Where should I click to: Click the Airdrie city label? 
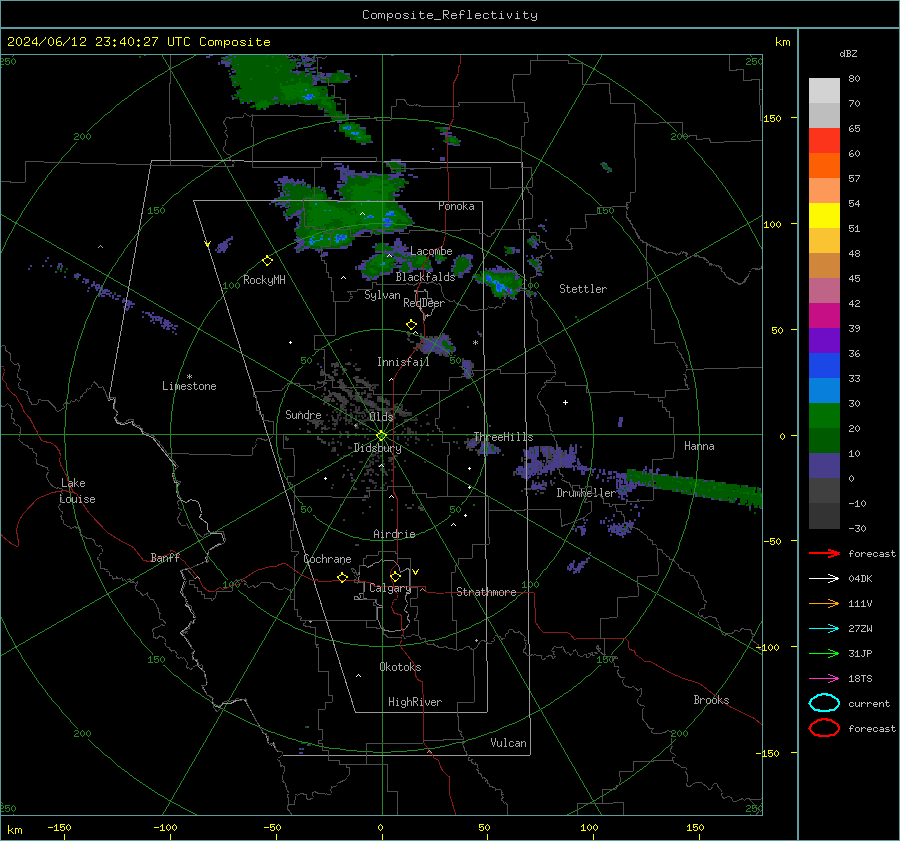pos(394,534)
